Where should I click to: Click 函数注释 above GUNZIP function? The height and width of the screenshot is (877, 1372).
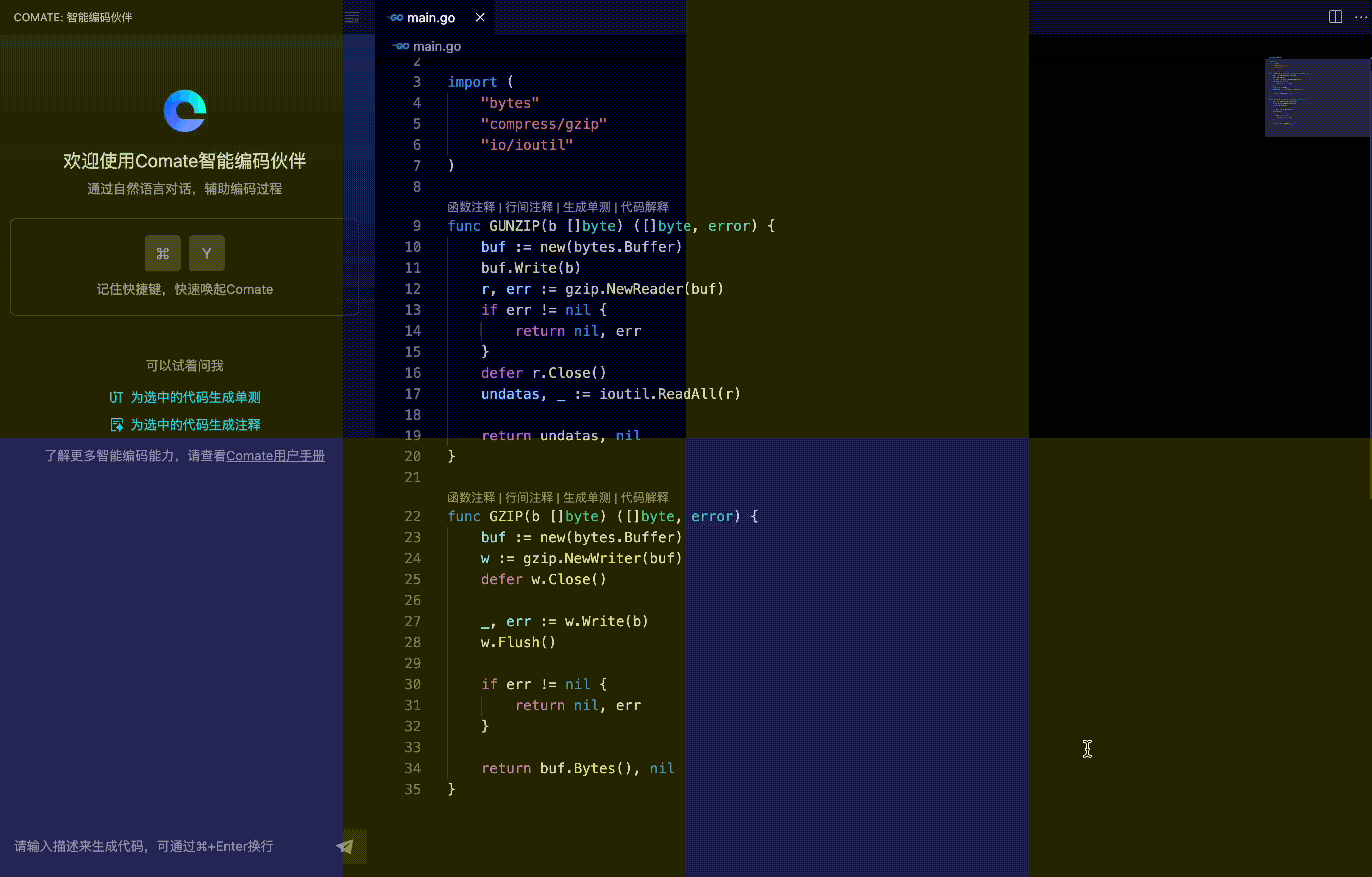[471, 207]
